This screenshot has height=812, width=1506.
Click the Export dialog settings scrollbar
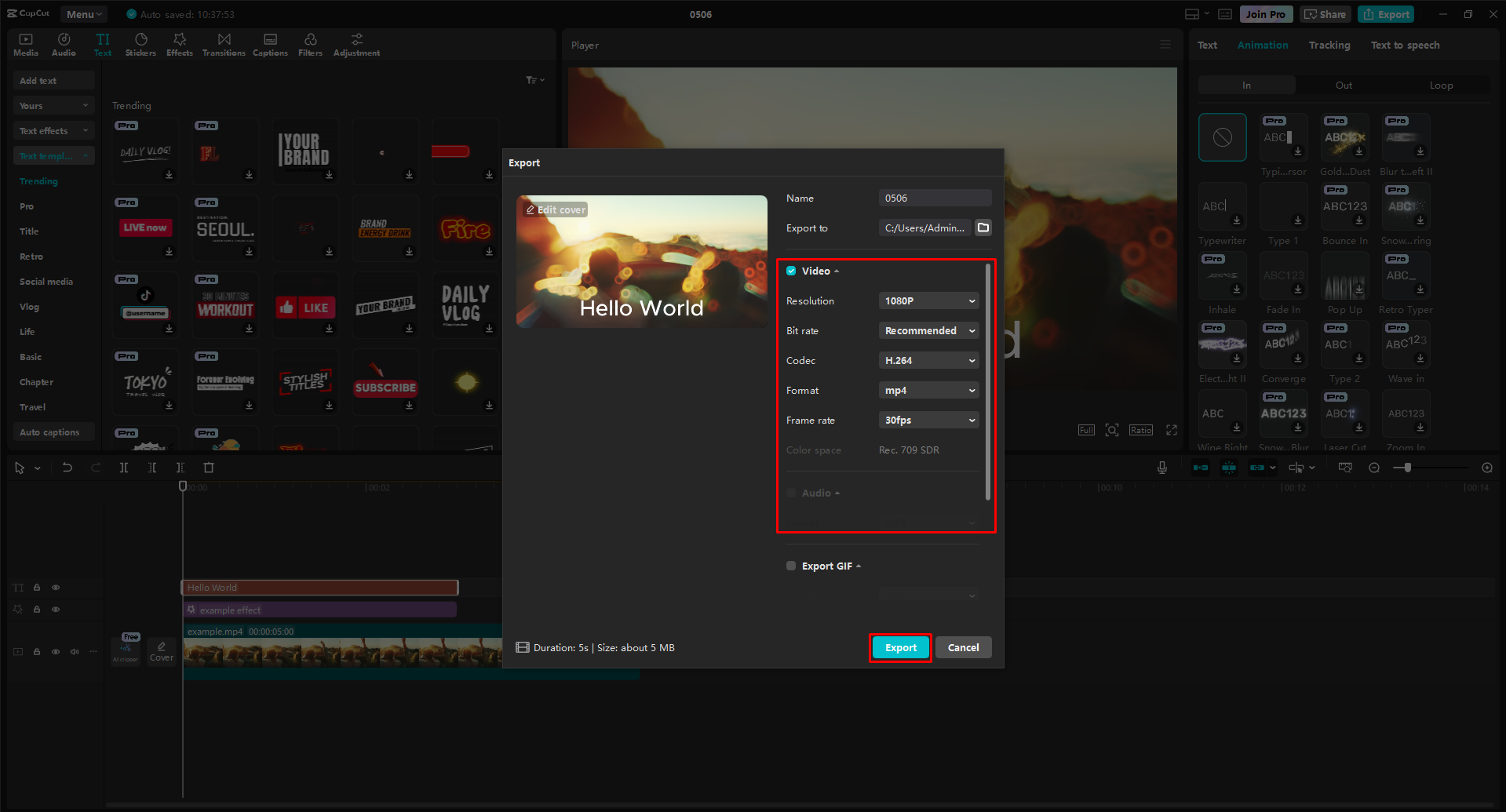click(x=987, y=382)
